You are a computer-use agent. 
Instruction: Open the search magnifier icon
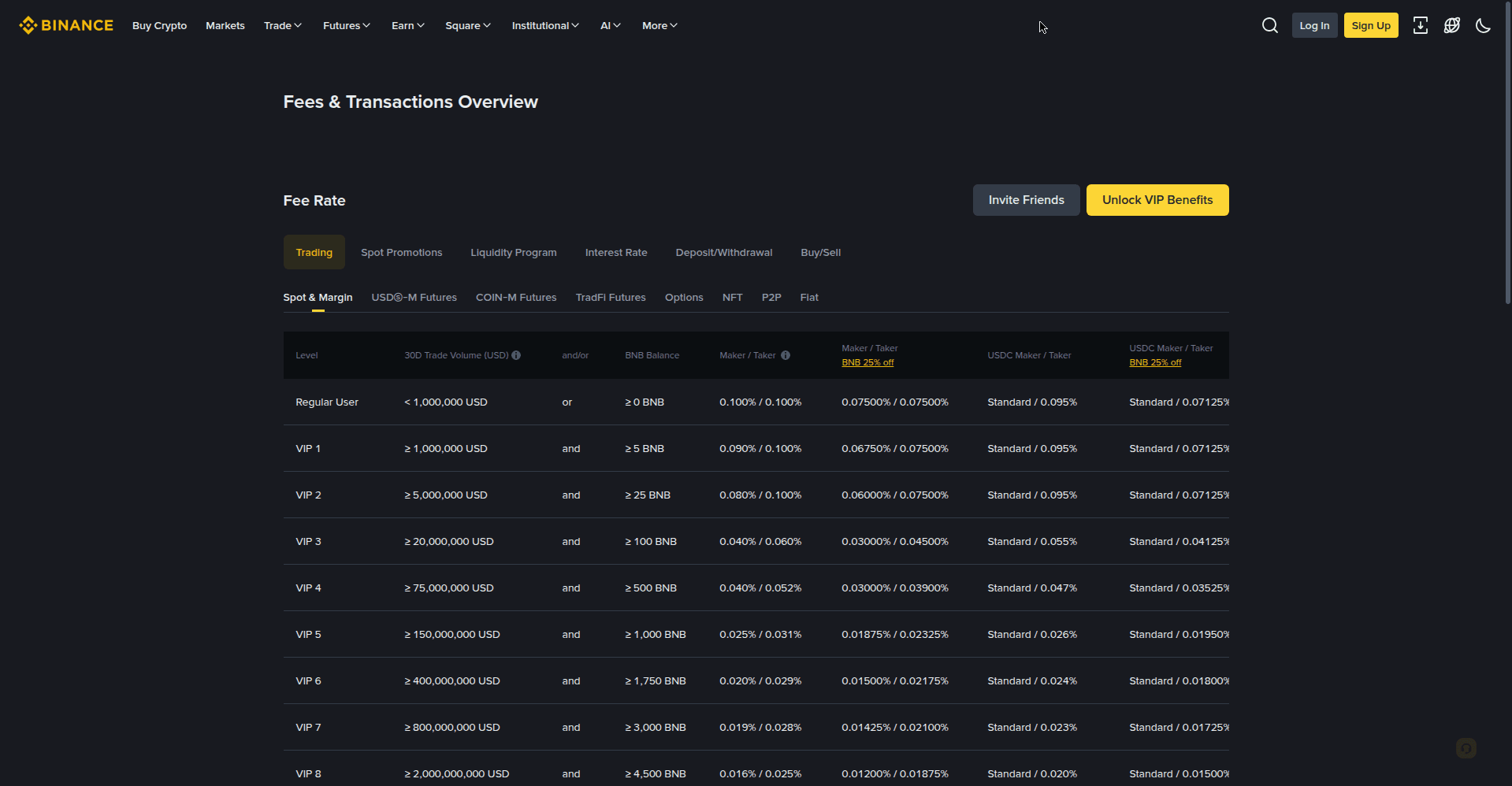pyautogui.click(x=1269, y=25)
